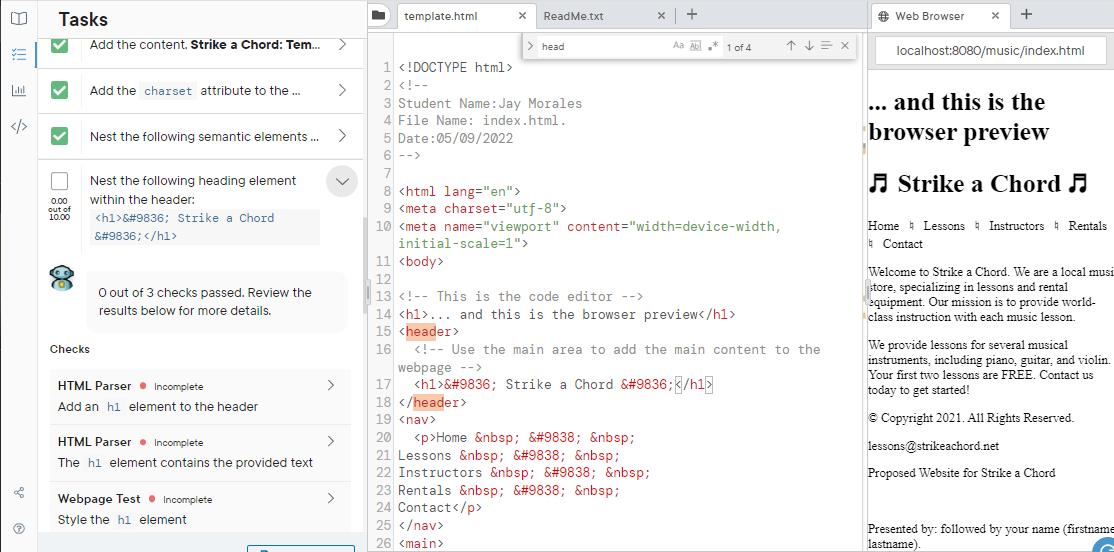
Task: Click globe icon on Web Browser tab
Action: pyautogui.click(x=883, y=16)
